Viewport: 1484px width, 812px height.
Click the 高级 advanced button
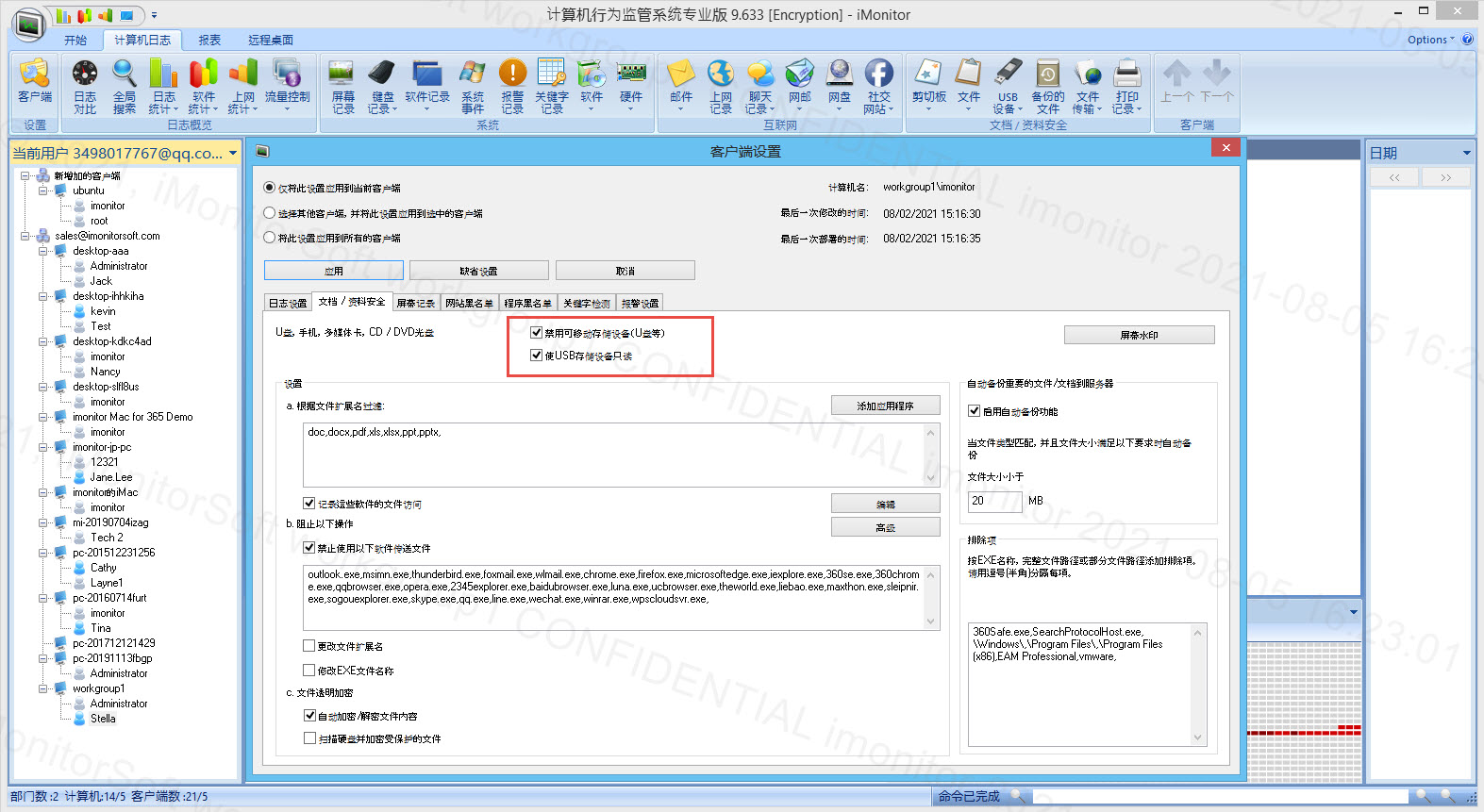click(x=886, y=527)
